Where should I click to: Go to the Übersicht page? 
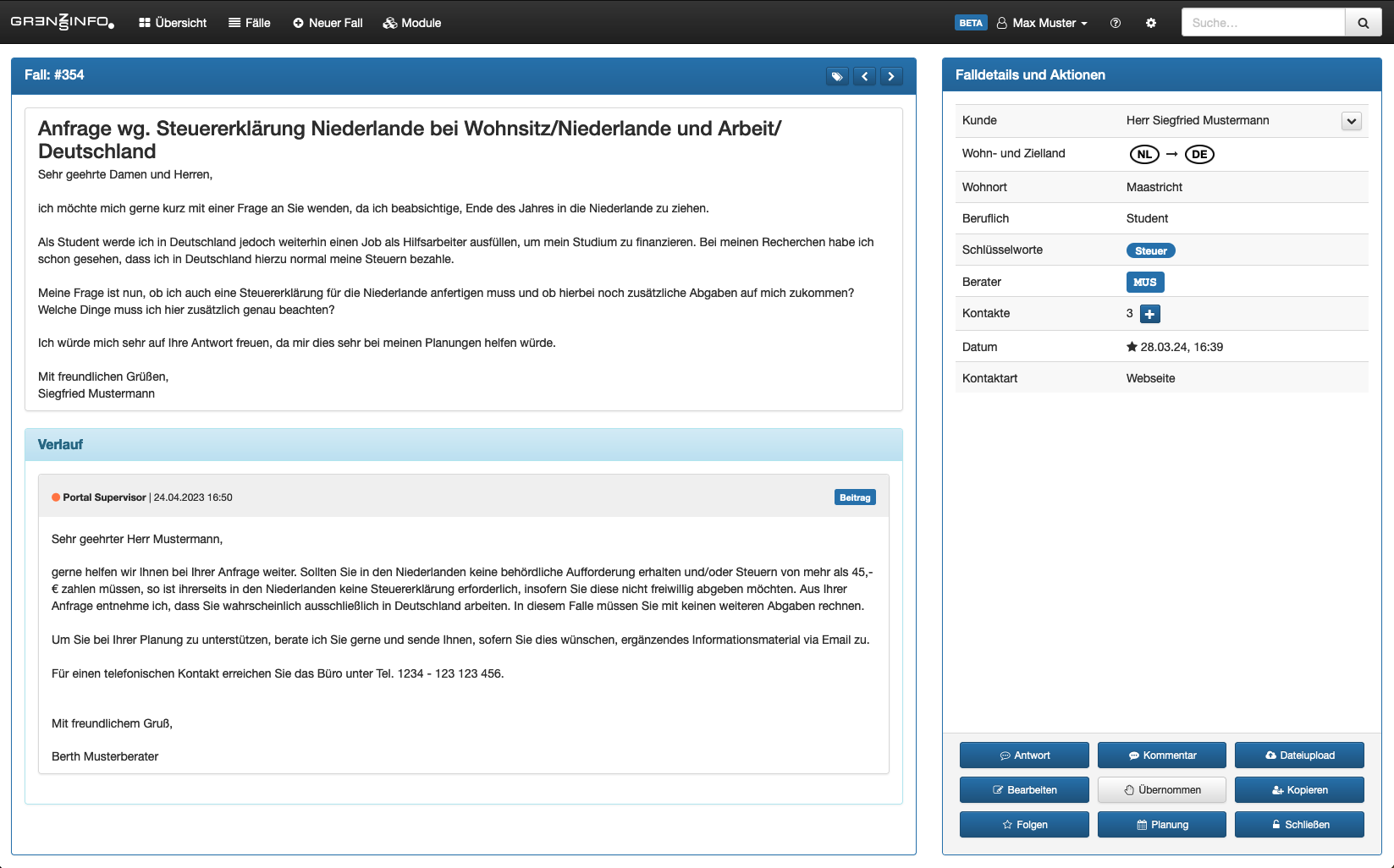[173, 23]
